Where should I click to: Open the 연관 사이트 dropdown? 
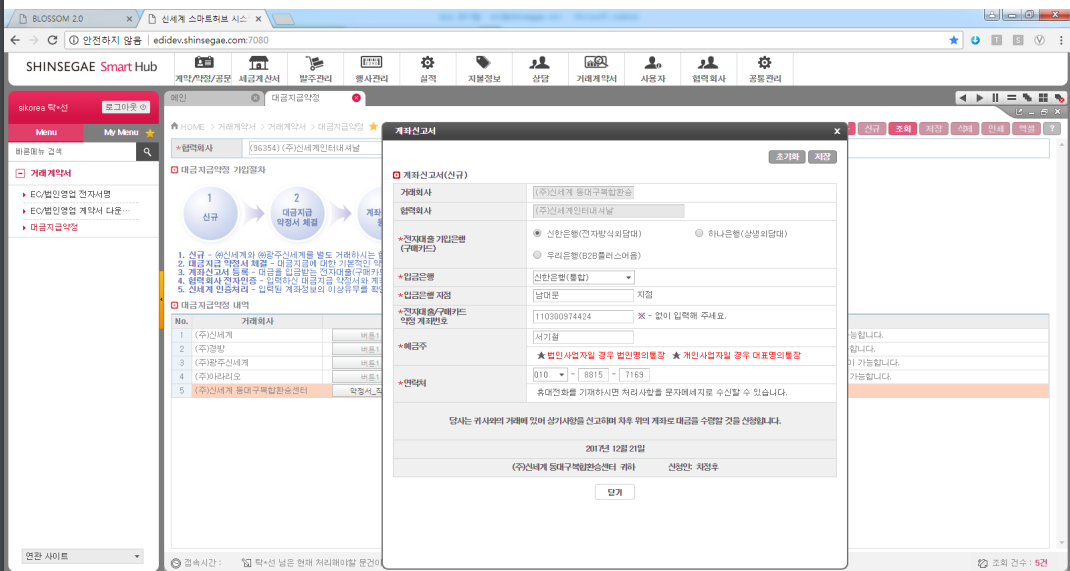click(83, 556)
